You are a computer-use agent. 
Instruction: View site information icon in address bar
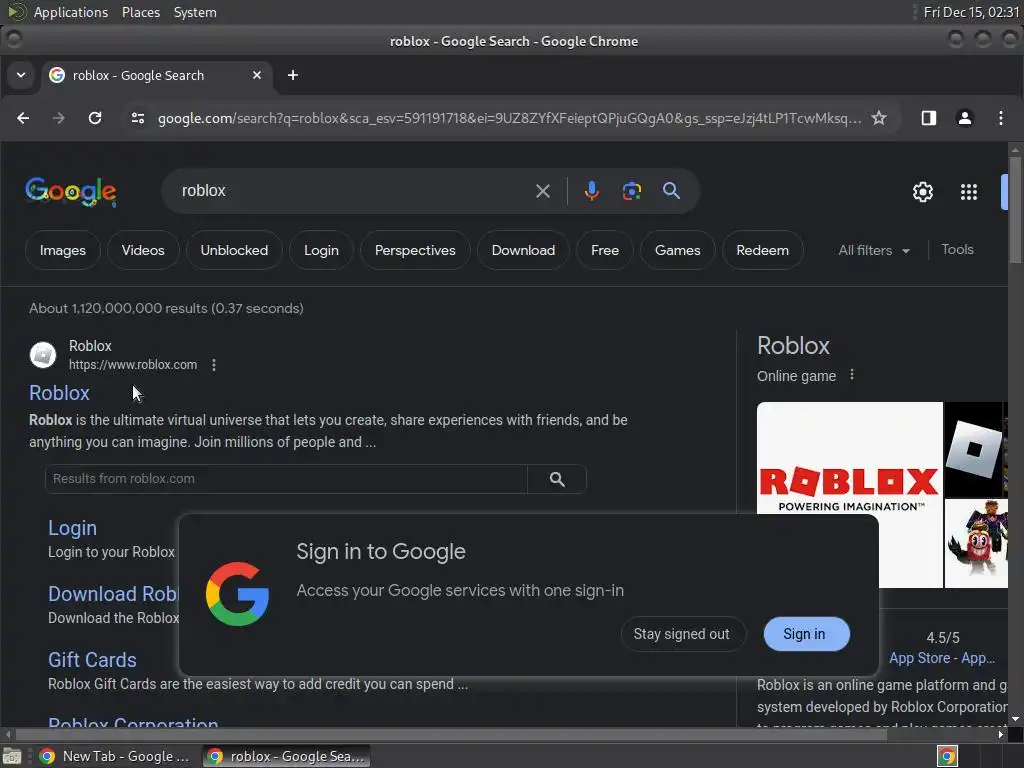coord(138,118)
